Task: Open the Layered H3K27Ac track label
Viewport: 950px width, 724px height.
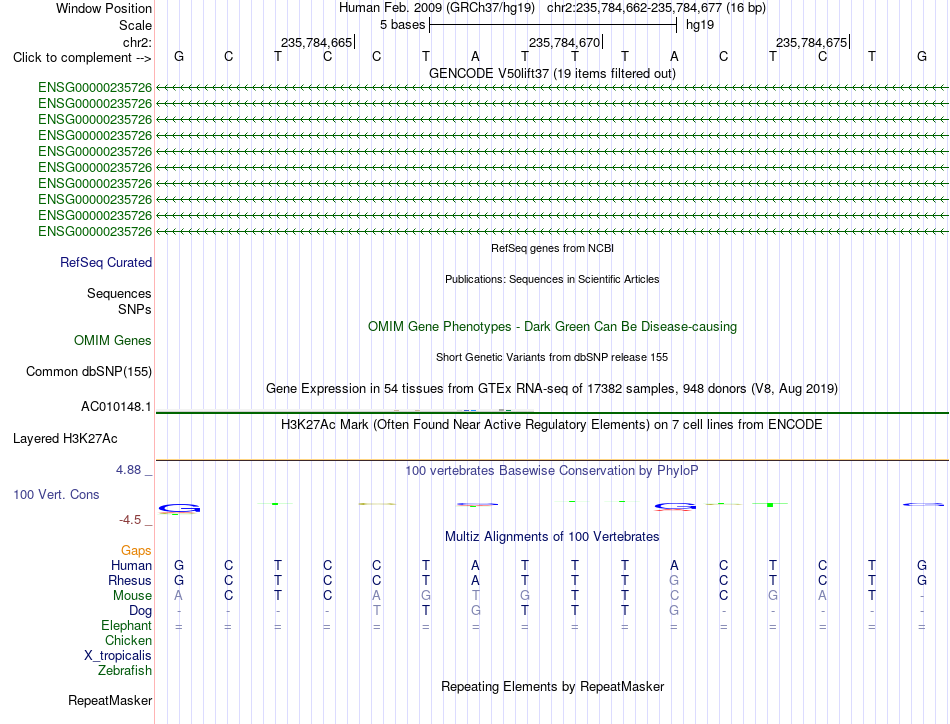Action: point(65,439)
